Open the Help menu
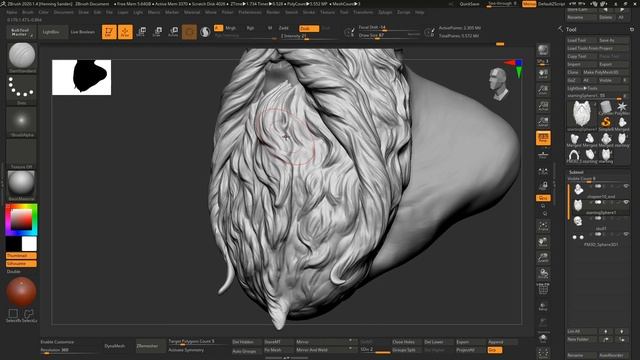The image size is (640, 360). (x=419, y=12)
